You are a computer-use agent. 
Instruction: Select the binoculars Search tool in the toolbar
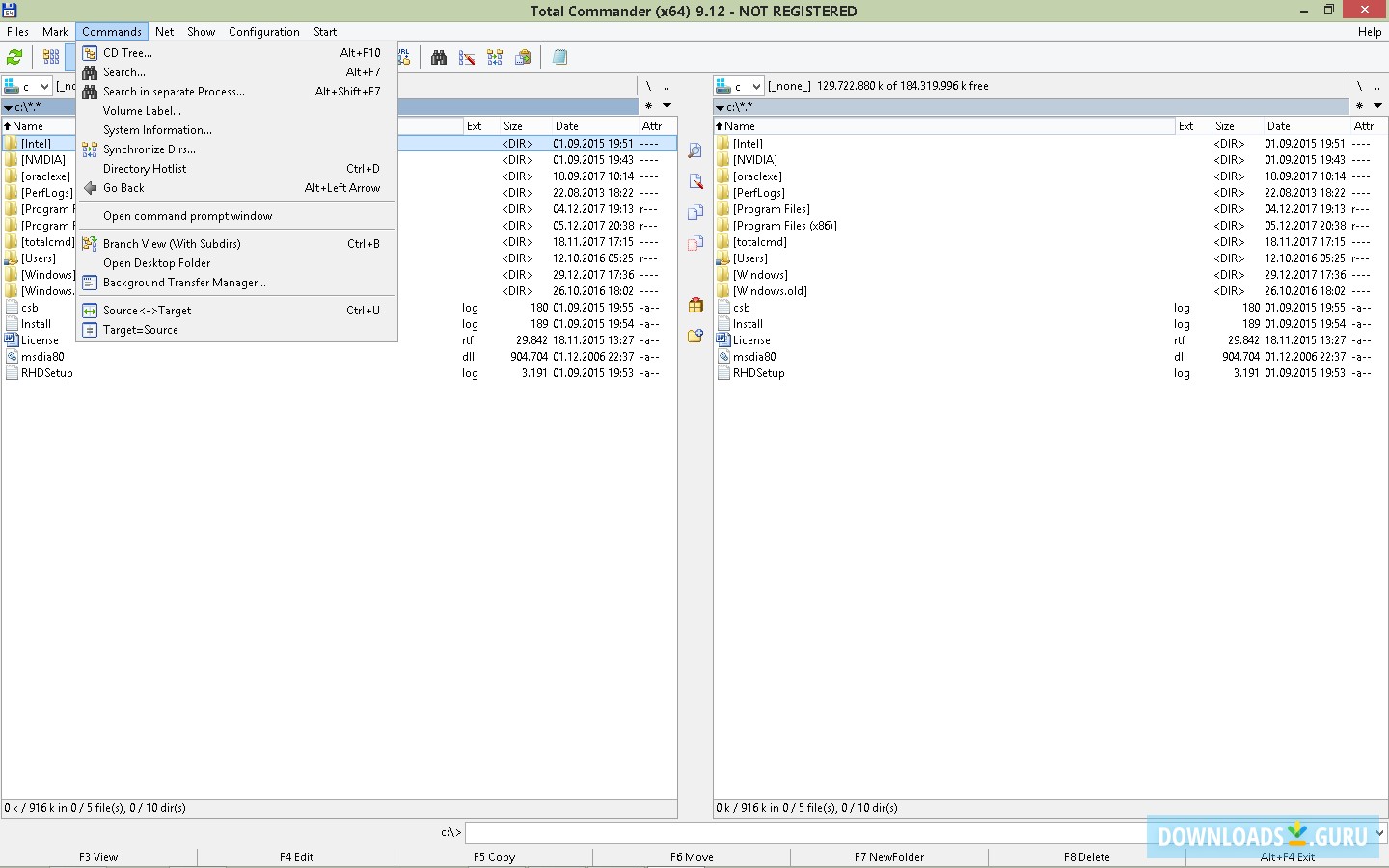pos(439,57)
